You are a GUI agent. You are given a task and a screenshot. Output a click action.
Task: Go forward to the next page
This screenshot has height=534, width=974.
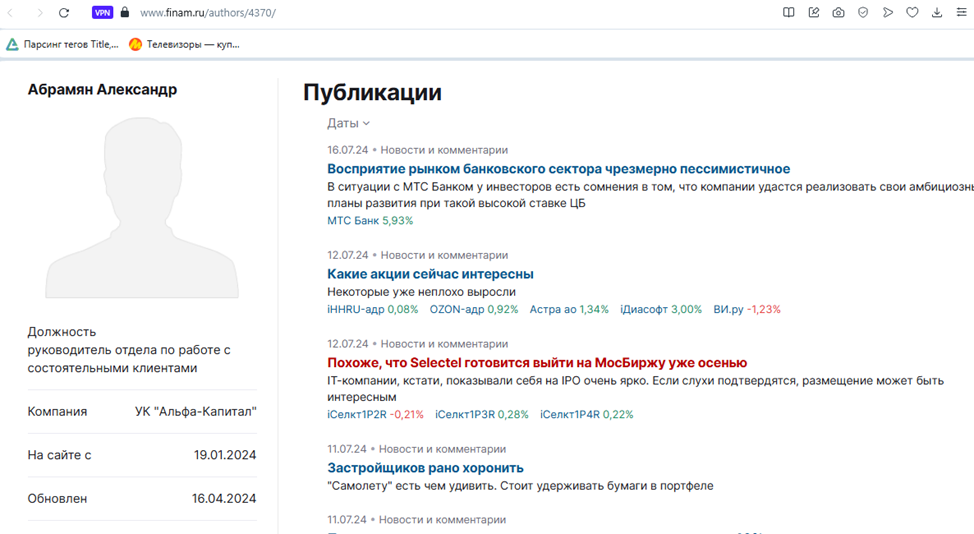click(39, 12)
